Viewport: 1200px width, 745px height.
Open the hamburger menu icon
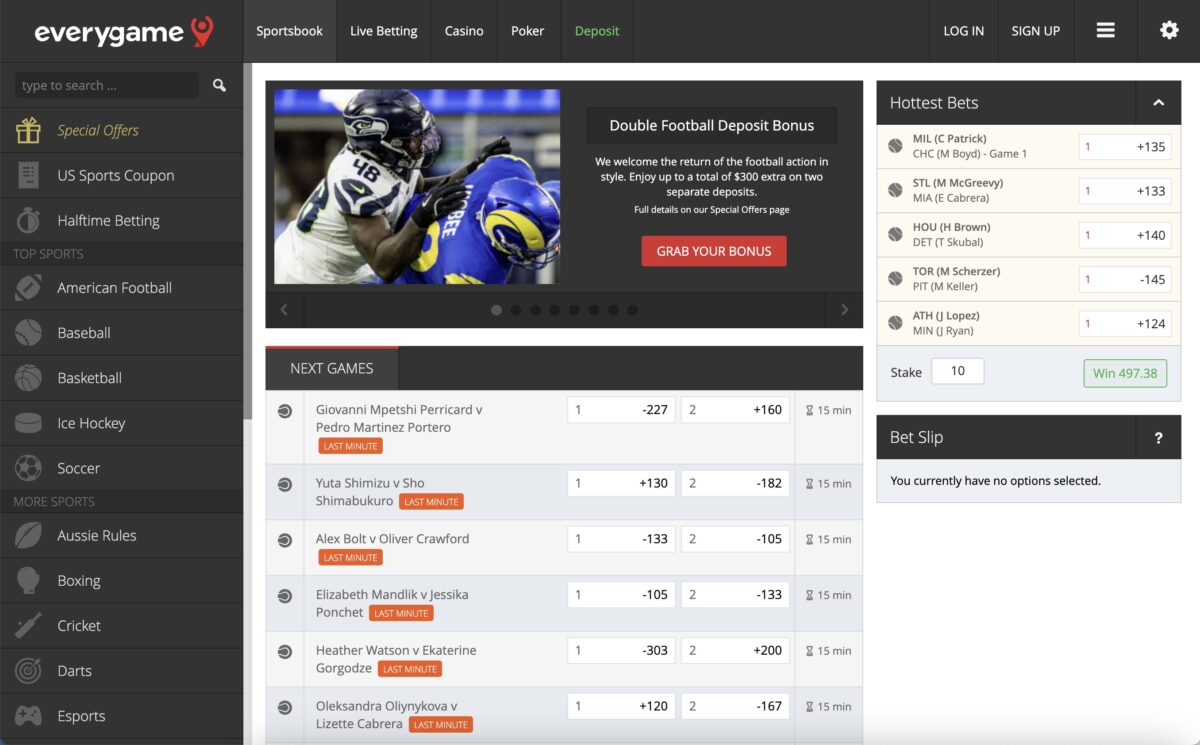click(x=1105, y=31)
